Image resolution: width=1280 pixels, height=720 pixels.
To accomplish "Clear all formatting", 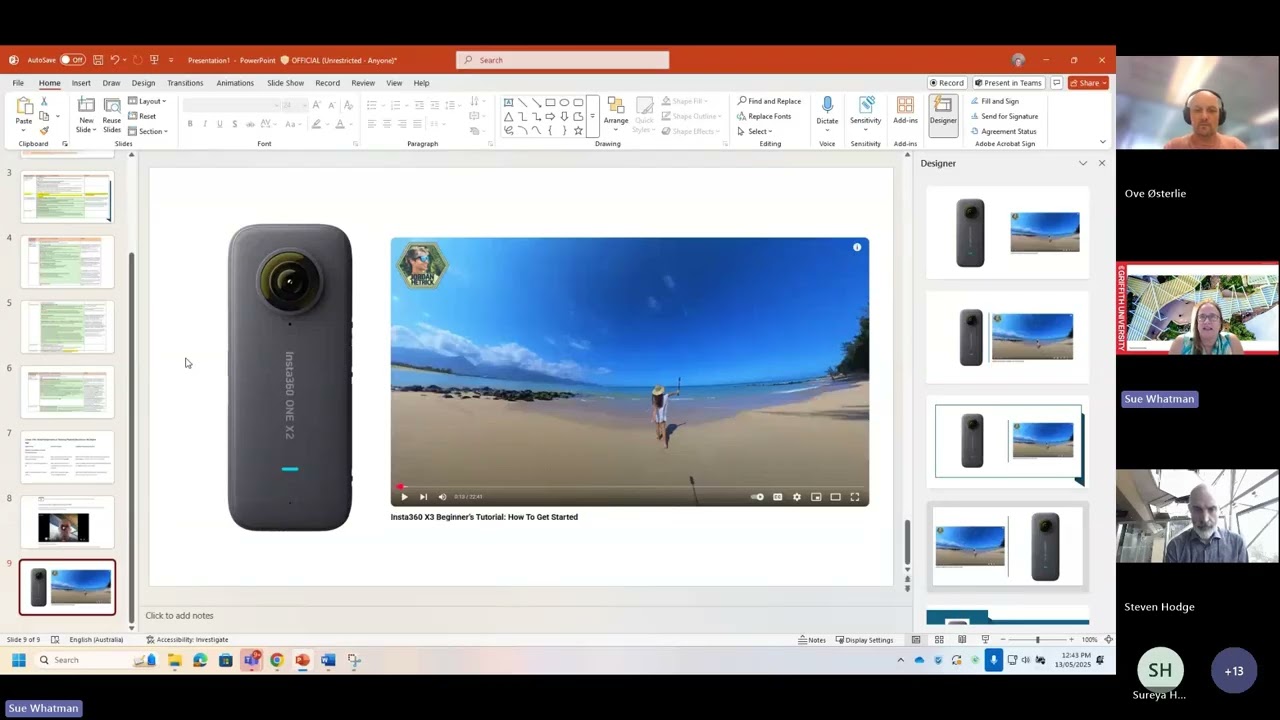I will [348, 104].
